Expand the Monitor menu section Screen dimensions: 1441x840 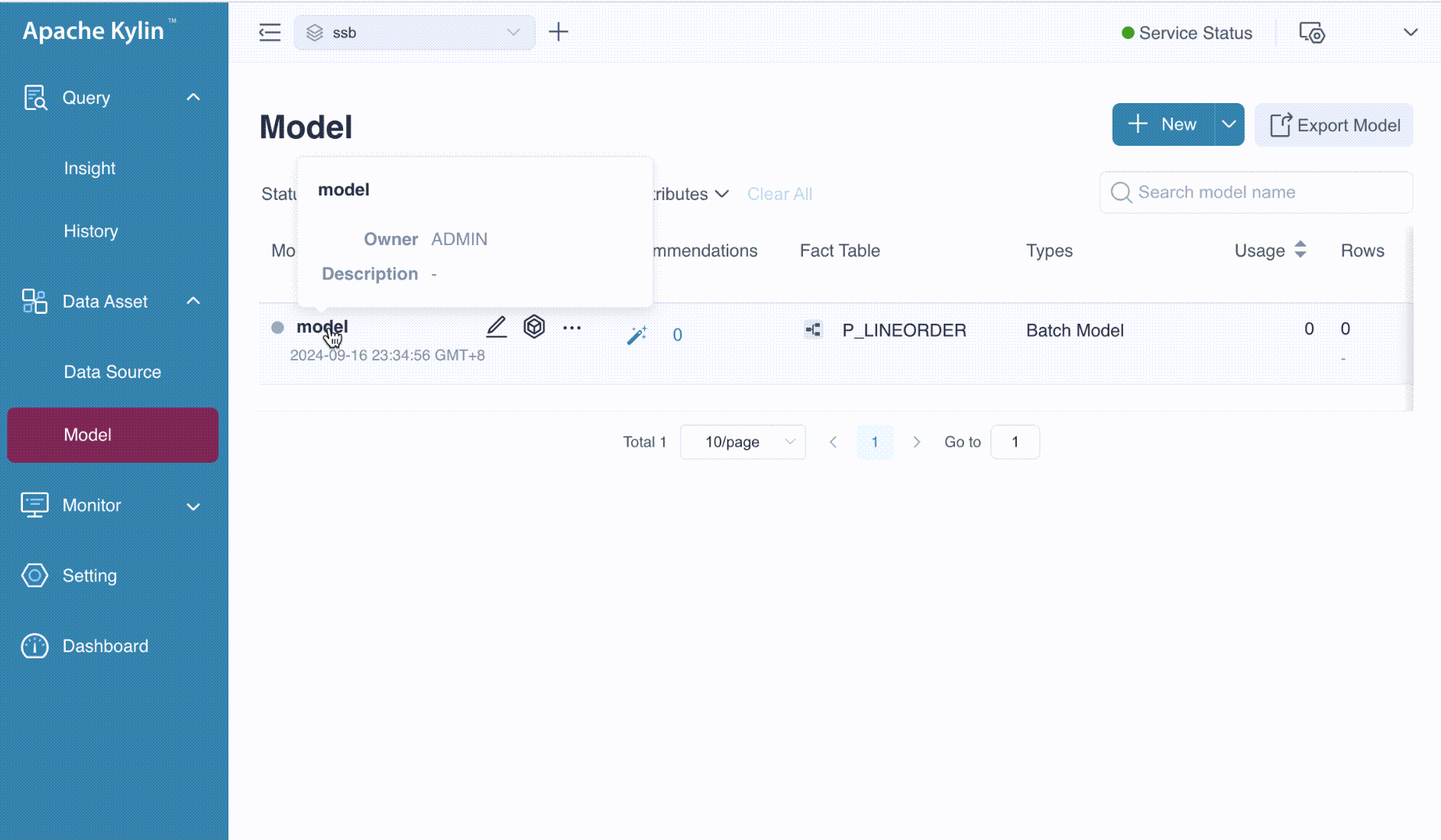[193, 506]
